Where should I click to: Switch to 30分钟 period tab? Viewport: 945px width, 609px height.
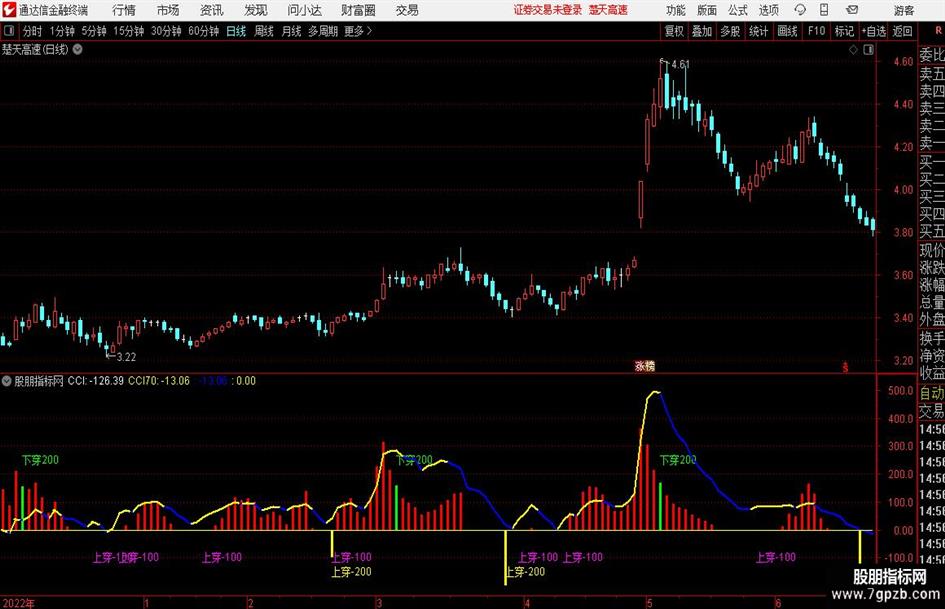166,31
